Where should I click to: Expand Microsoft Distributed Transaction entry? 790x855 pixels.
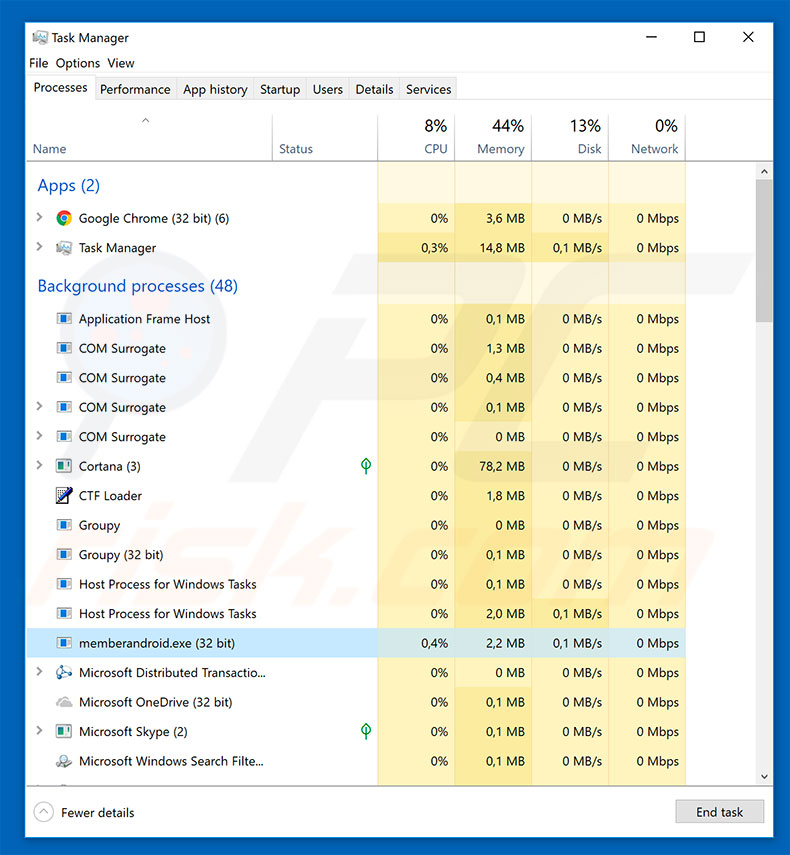point(39,671)
